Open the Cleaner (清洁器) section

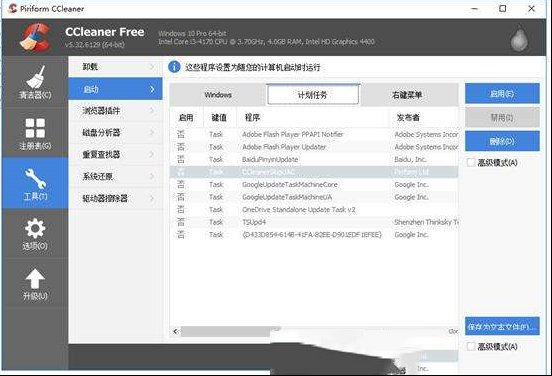(35, 82)
